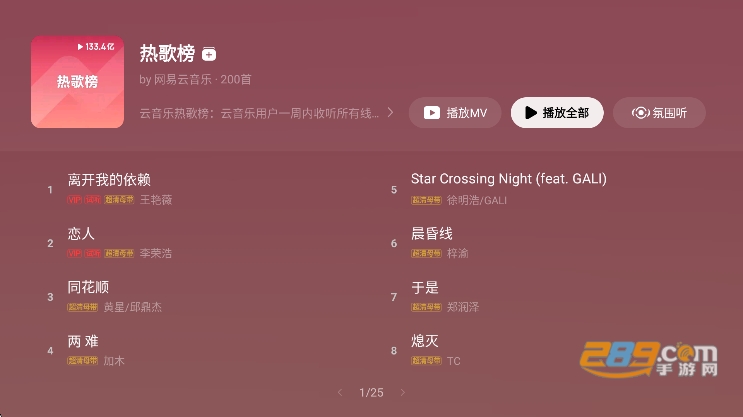The width and height of the screenshot is (743, 417).
Task: Select song 两难 by 加木
Action: pos(199,350)
